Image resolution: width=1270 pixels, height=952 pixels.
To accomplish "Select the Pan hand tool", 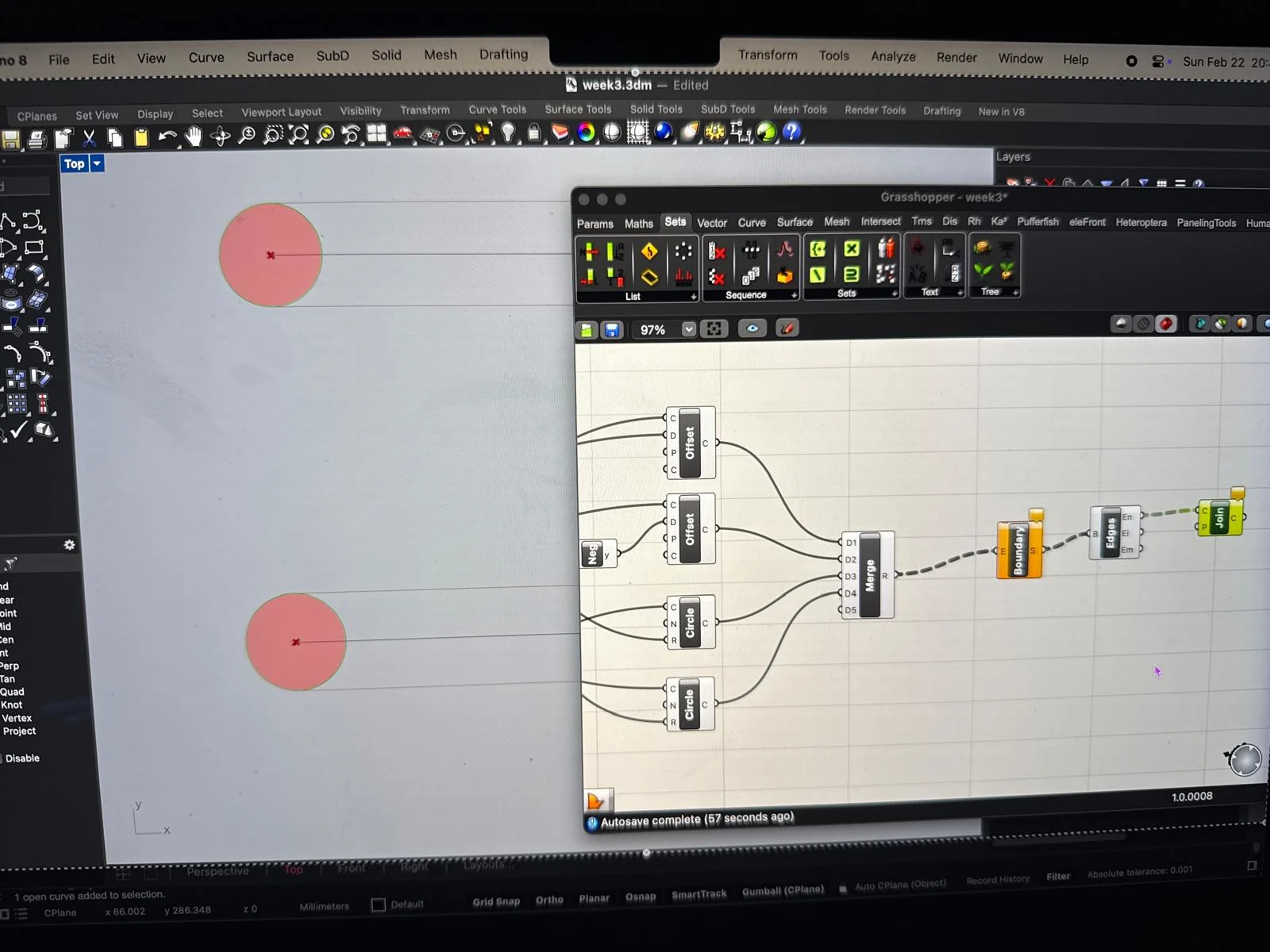I will pyautogui.click(x=194, y=137).
